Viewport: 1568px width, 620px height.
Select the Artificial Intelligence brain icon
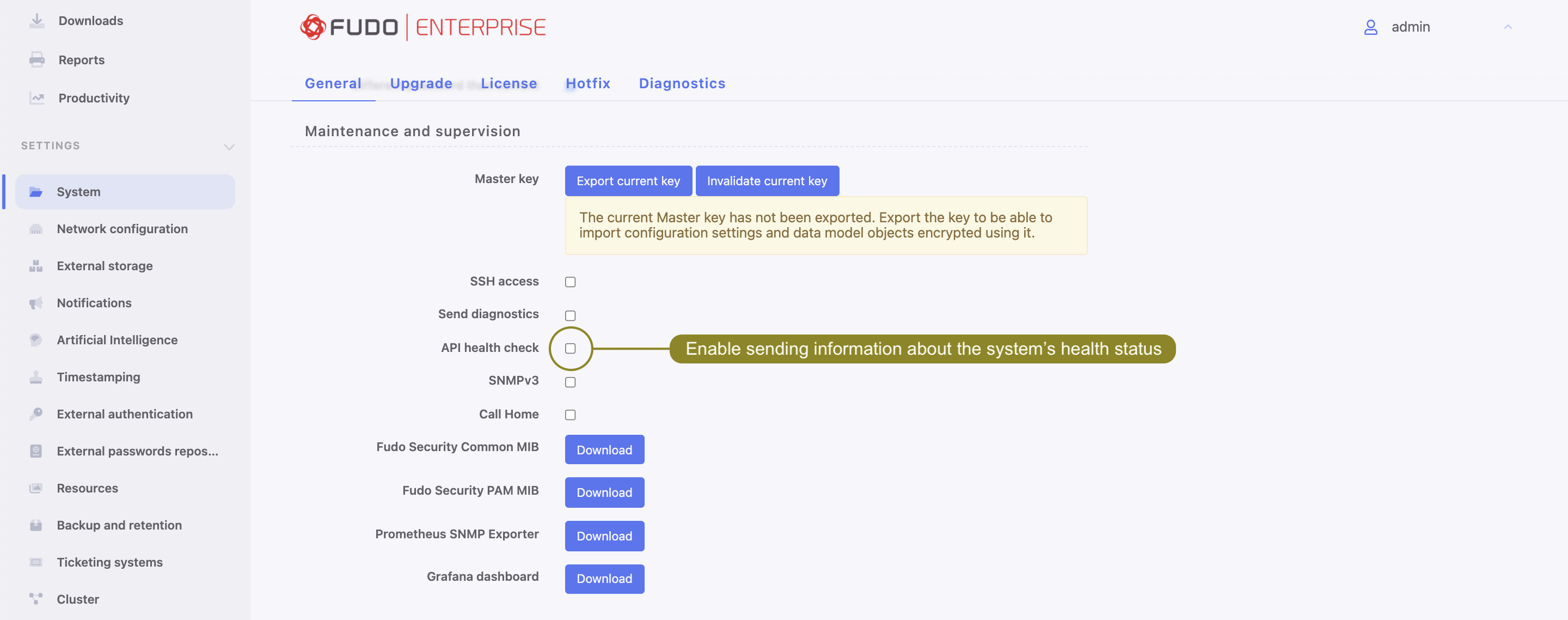pos(35,340)
